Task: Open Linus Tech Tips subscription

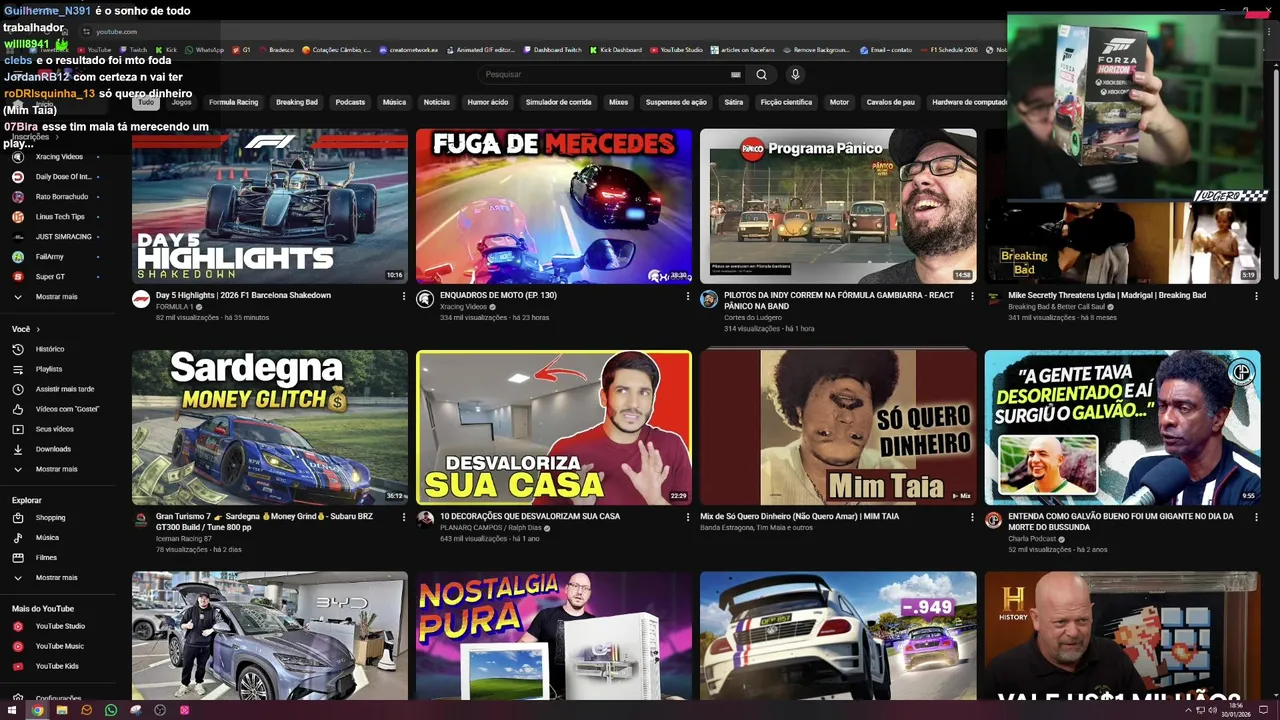Action: tap(60, 217)
